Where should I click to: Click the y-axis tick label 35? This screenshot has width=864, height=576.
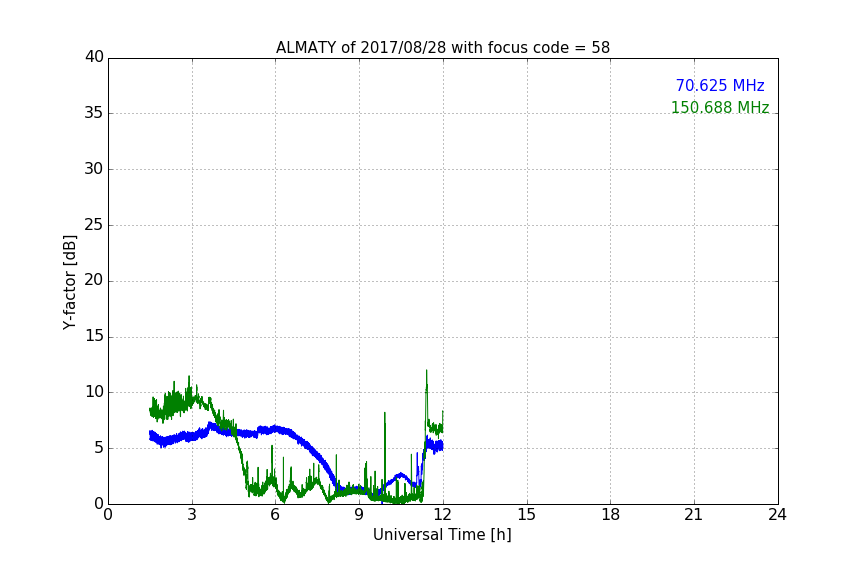click(94, 113)
